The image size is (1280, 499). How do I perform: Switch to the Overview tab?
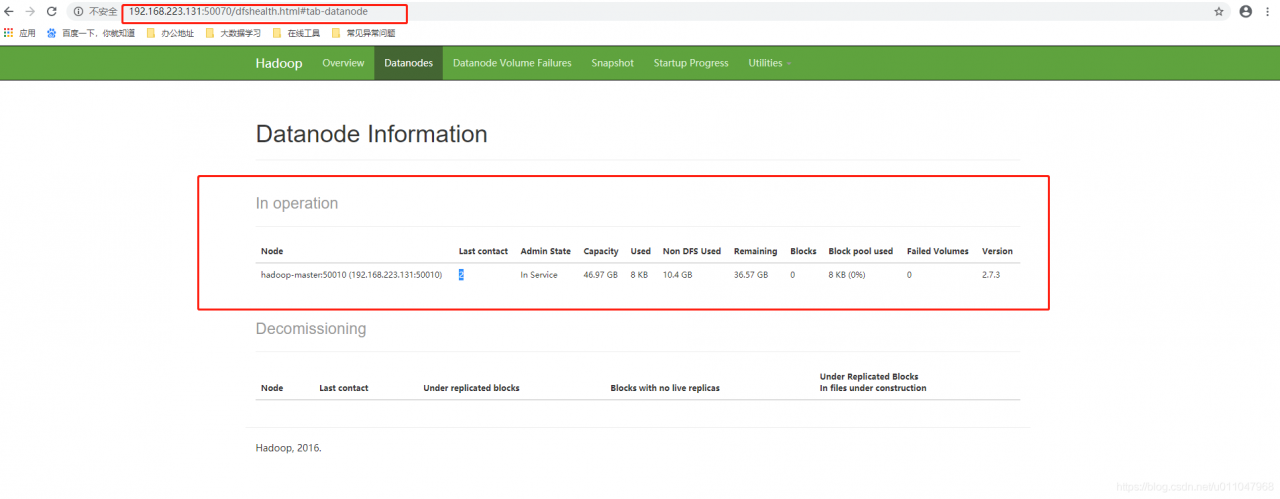(x=343, y=63)
